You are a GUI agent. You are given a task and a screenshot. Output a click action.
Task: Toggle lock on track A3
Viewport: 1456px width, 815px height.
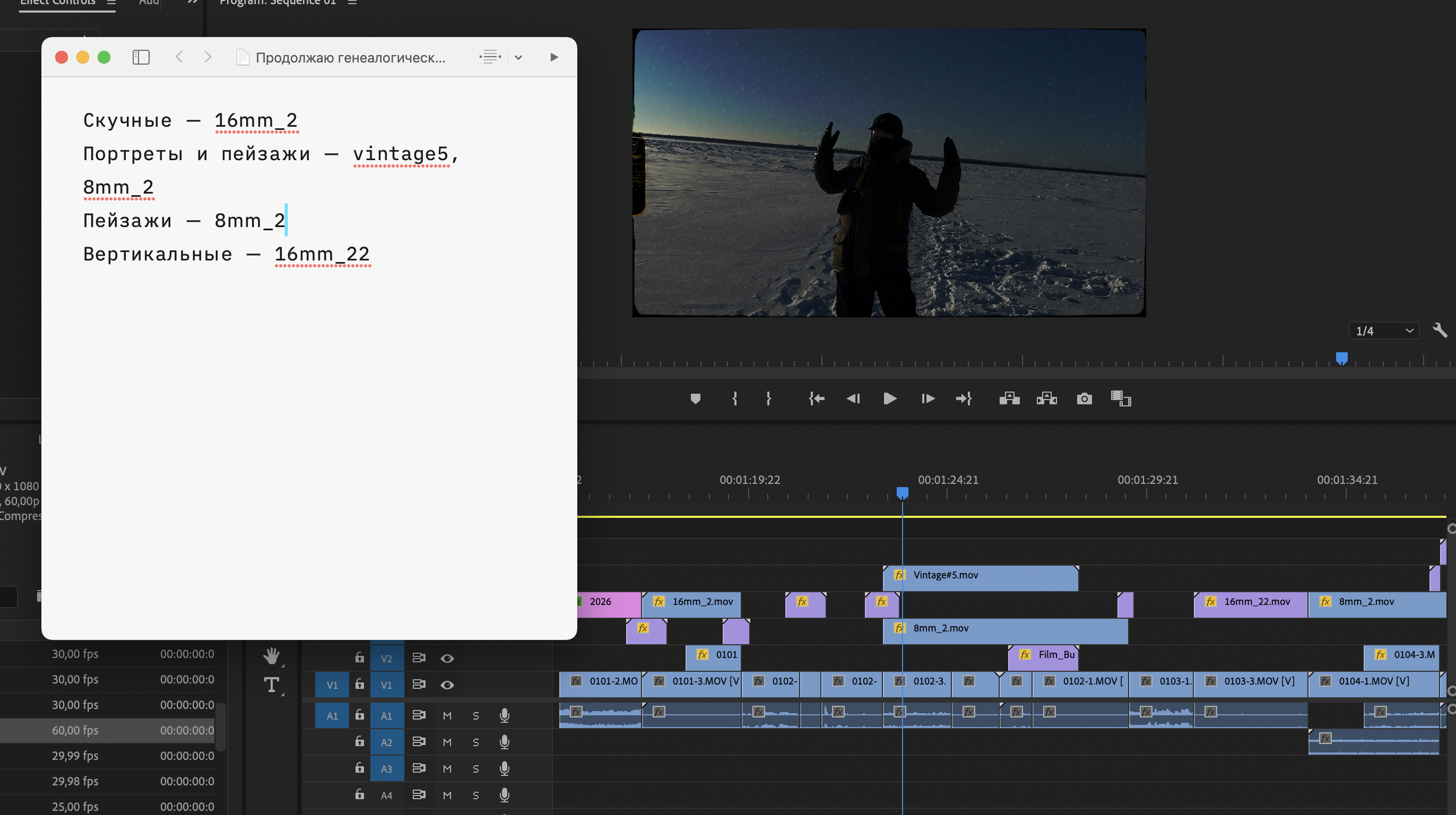(359, 768)
